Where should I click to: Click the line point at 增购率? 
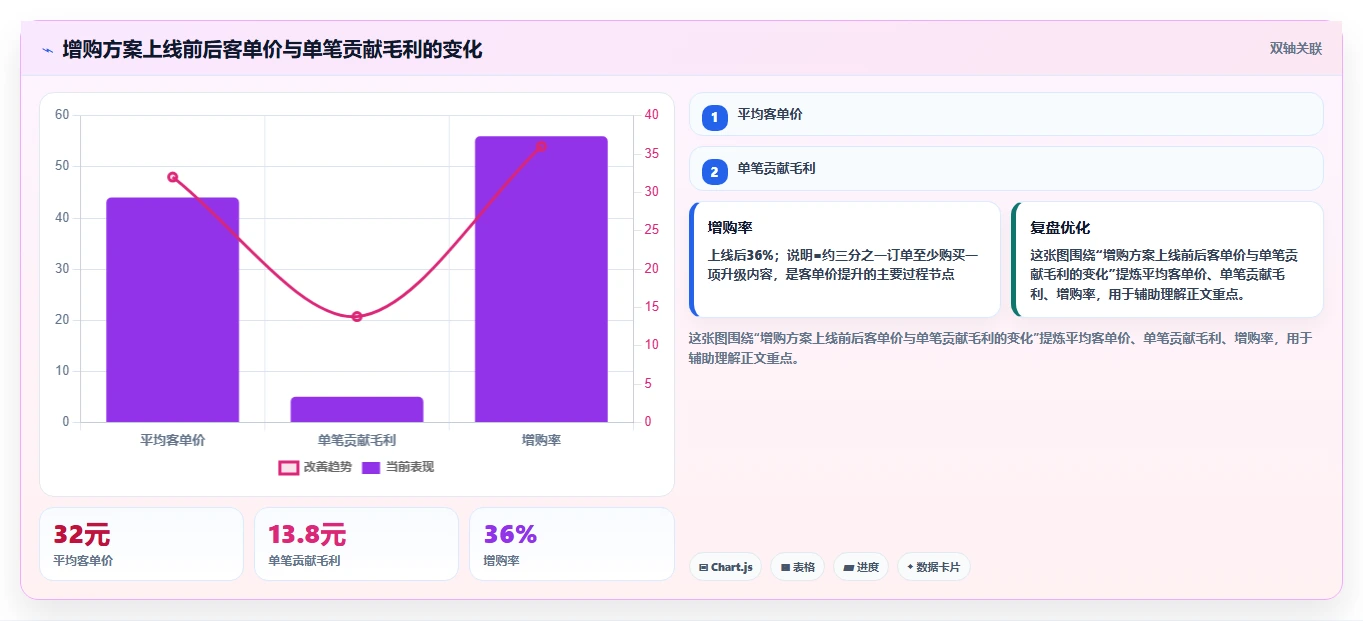tap(541, 146)
